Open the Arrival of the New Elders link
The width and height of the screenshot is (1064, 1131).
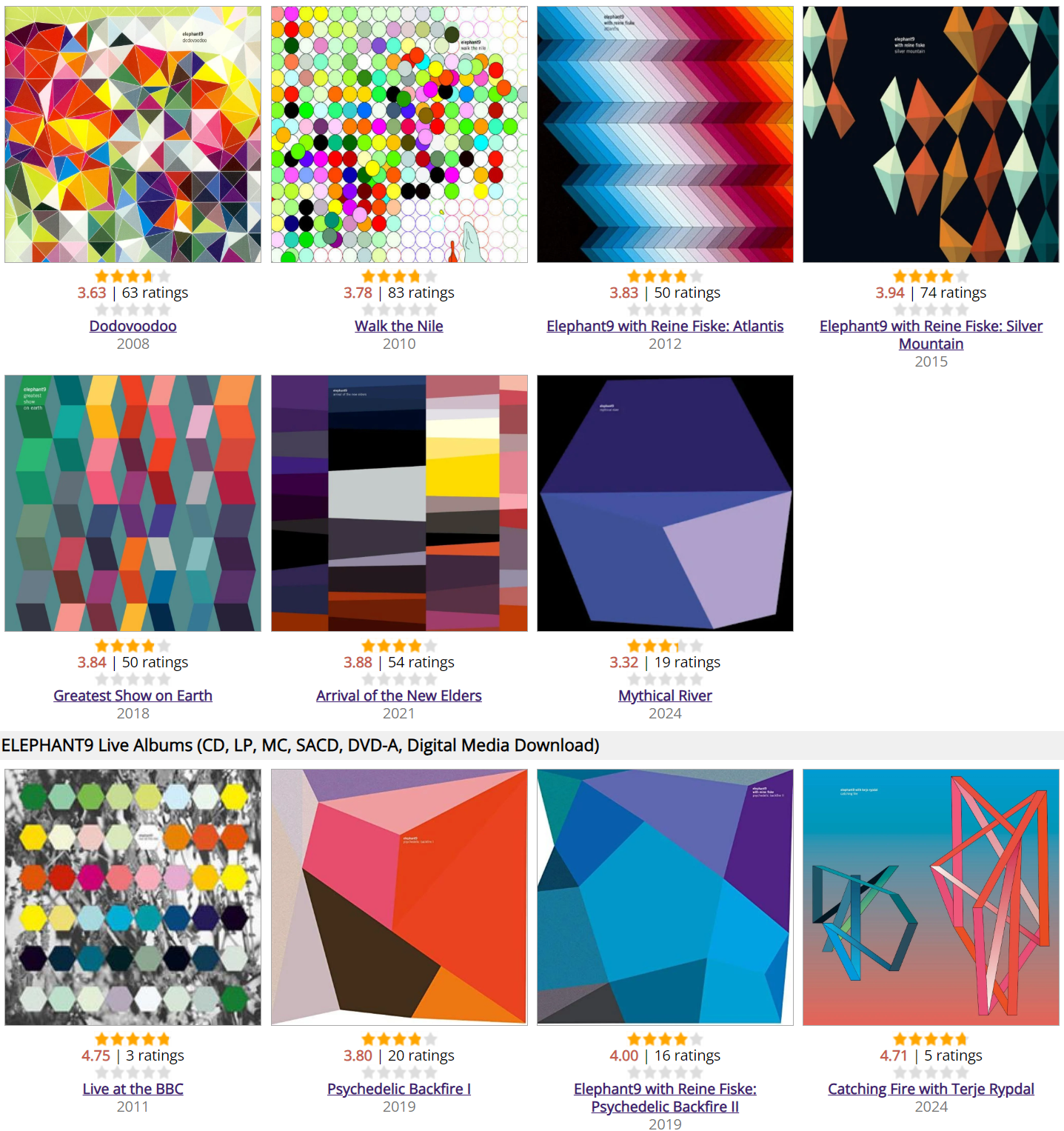[x=399, y=695]
